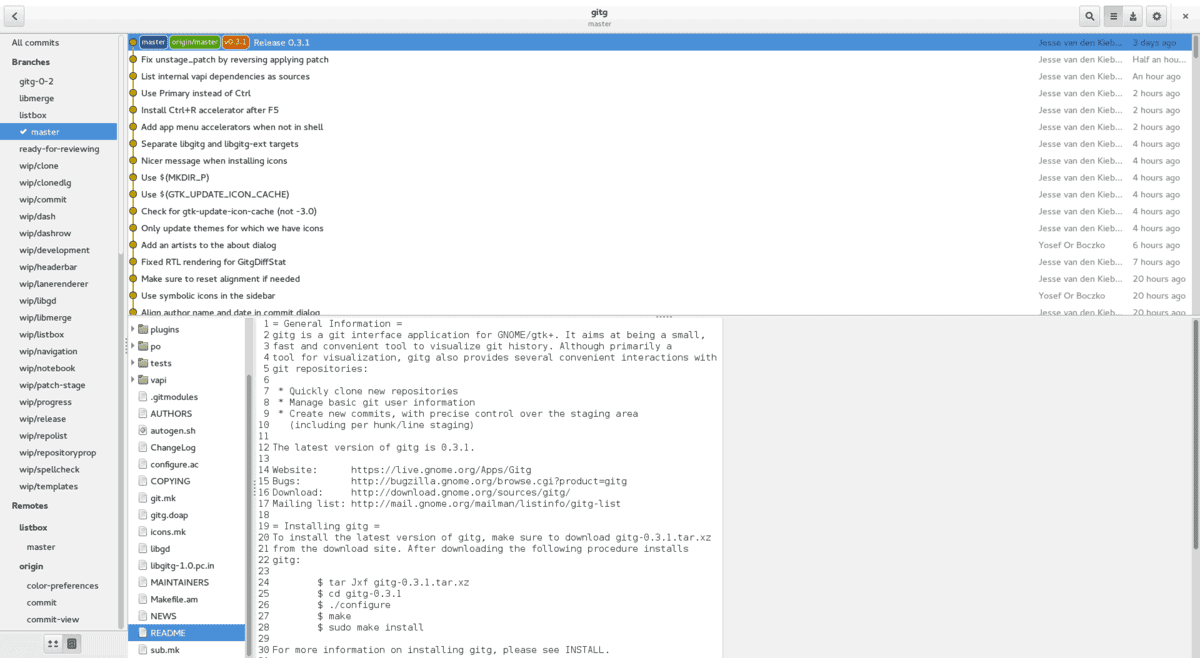Click the back arrow button in header

click(x=16, y=16)
